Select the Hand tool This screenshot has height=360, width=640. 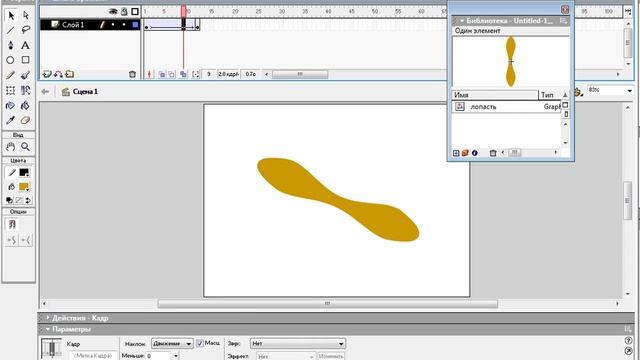pos(11,147)
